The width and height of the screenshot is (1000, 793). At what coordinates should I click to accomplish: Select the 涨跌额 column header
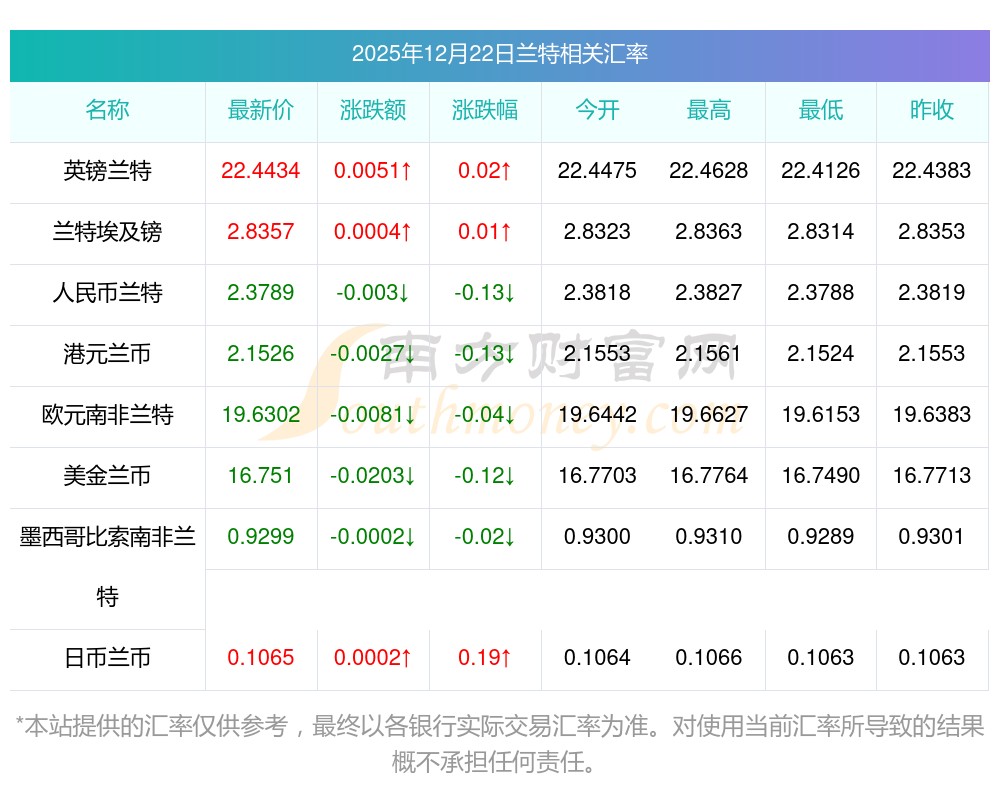point(372,110)
